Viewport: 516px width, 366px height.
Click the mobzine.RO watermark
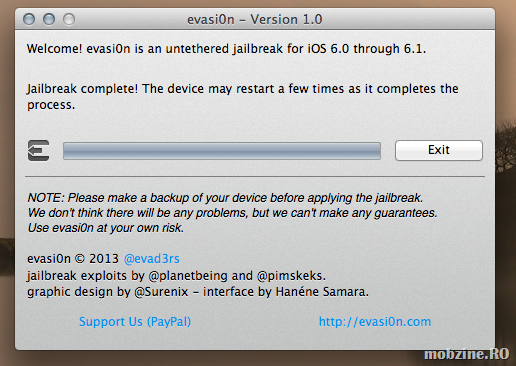click(x=467, y=354)
